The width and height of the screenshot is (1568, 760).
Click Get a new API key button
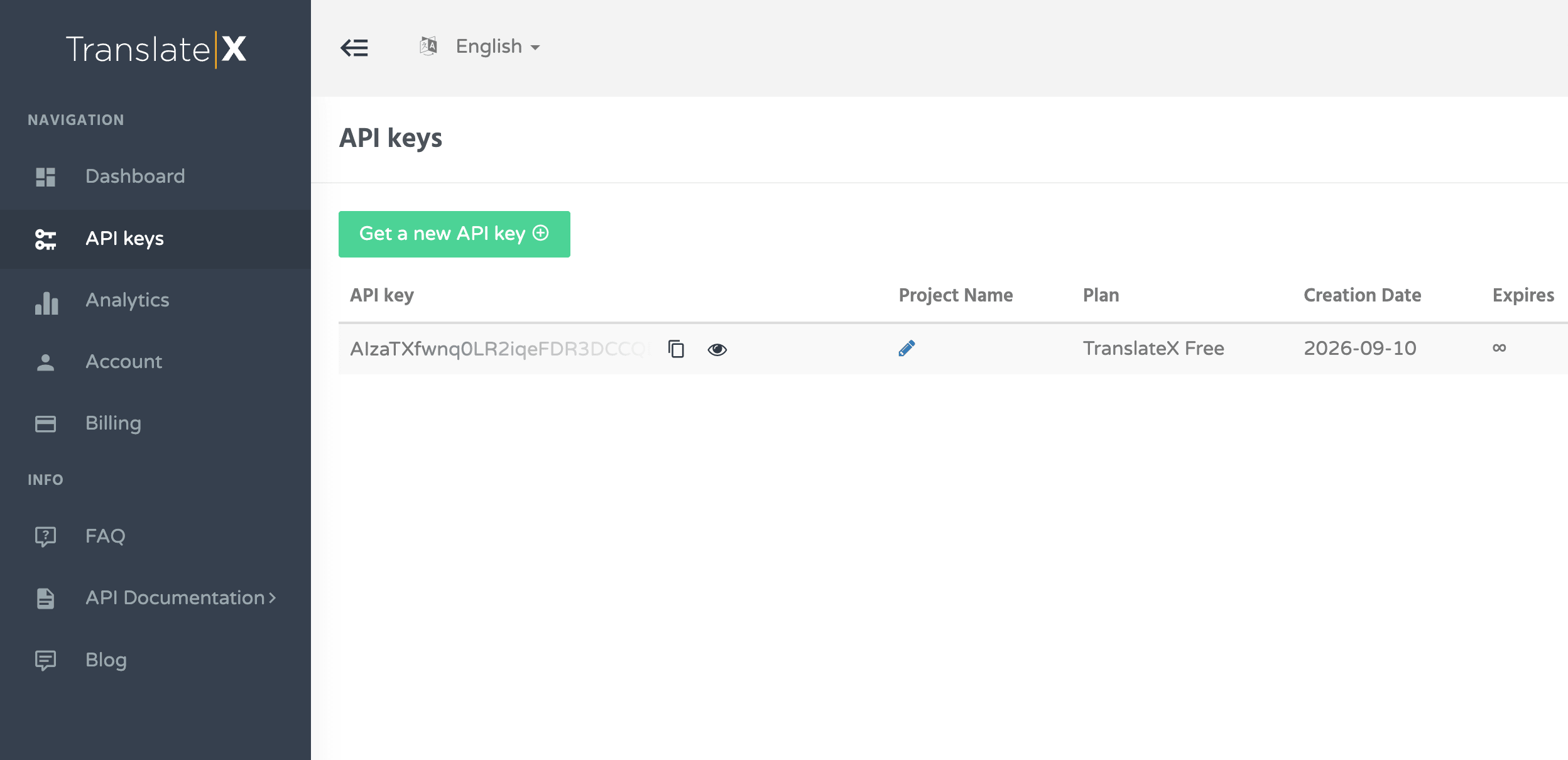tap(454, 234)
